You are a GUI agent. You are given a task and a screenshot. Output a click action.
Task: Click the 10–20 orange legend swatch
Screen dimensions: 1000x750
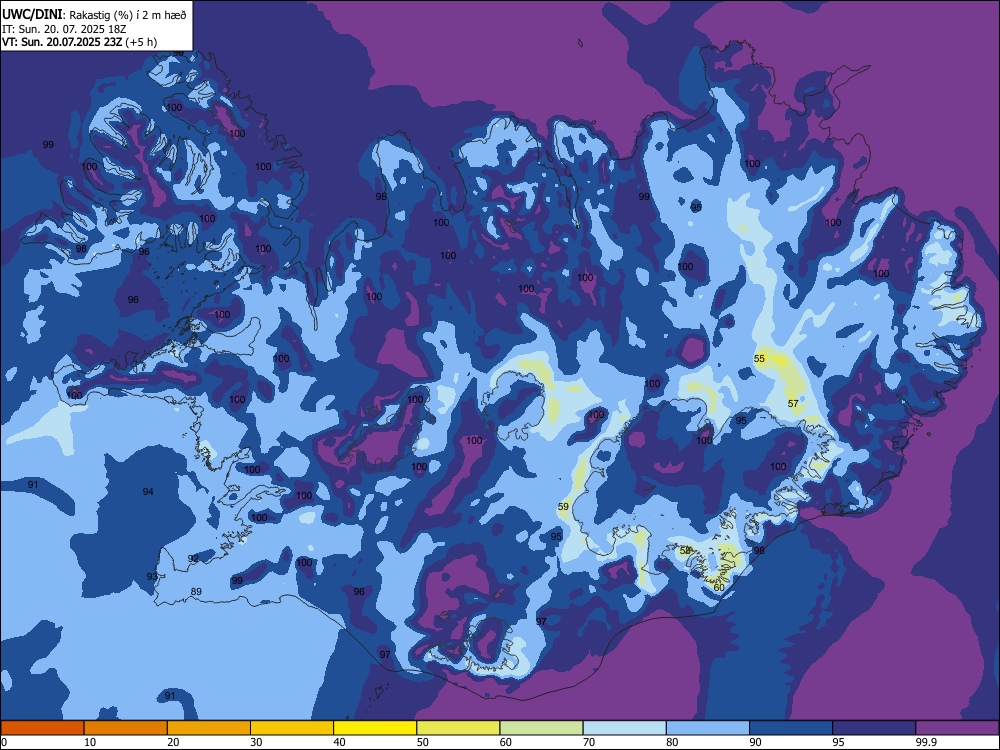[126, 728]
